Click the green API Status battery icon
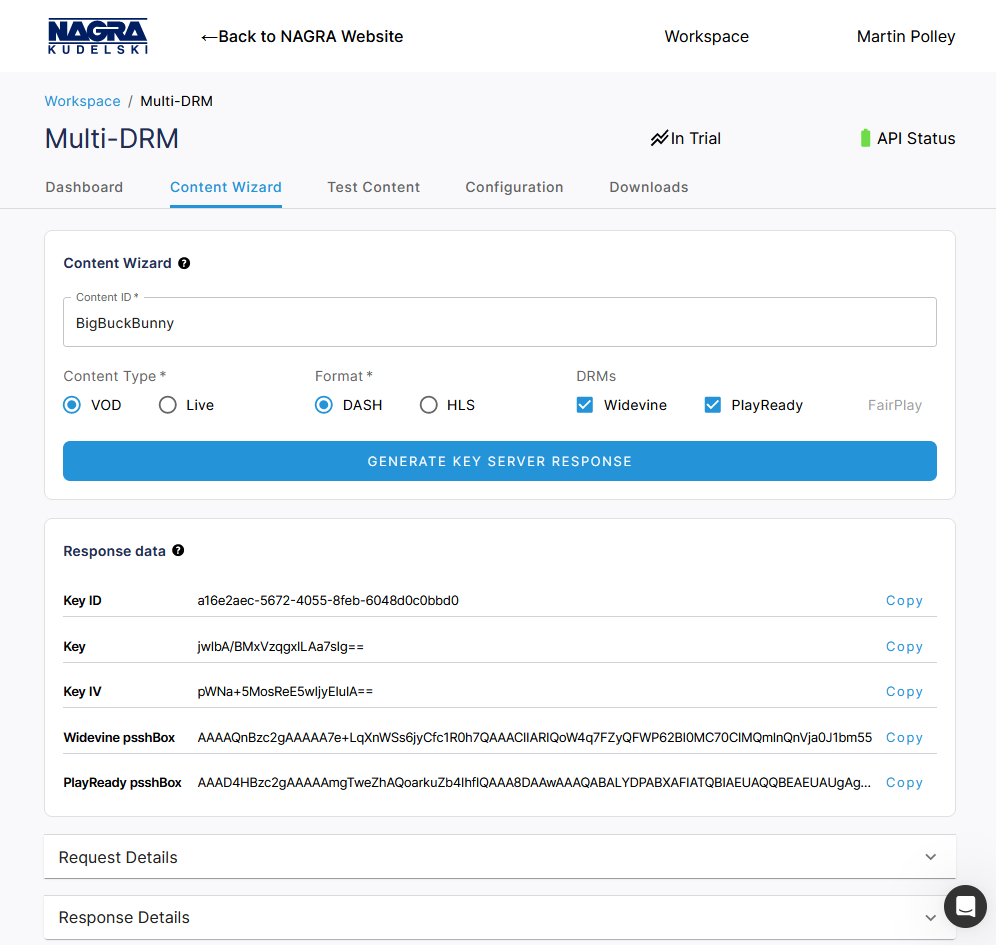 coord(865,139)
